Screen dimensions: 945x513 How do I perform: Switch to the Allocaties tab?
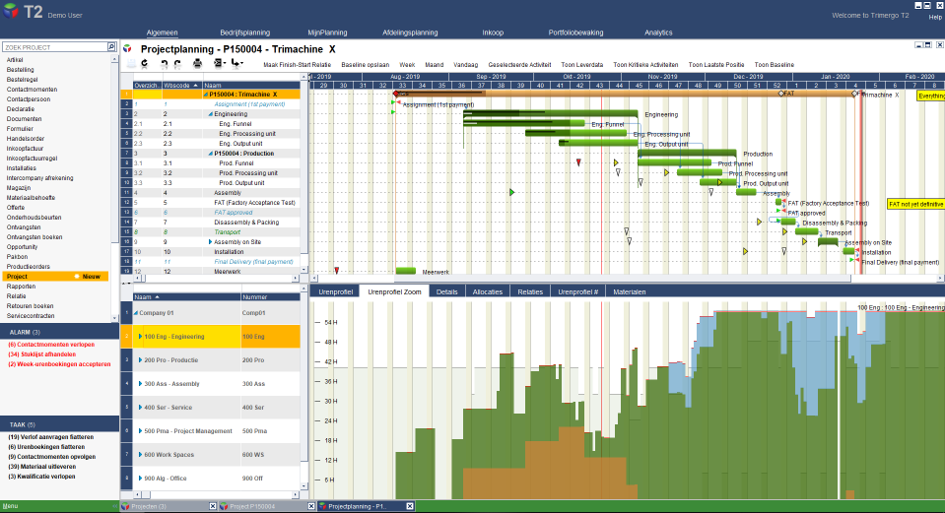(487, 292)
